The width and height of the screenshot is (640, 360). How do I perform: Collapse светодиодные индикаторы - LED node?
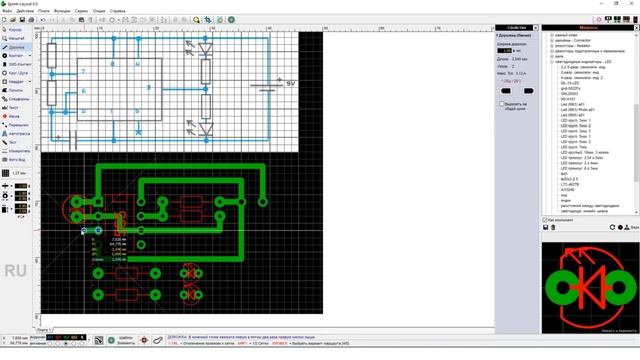[x=552, y=62]
